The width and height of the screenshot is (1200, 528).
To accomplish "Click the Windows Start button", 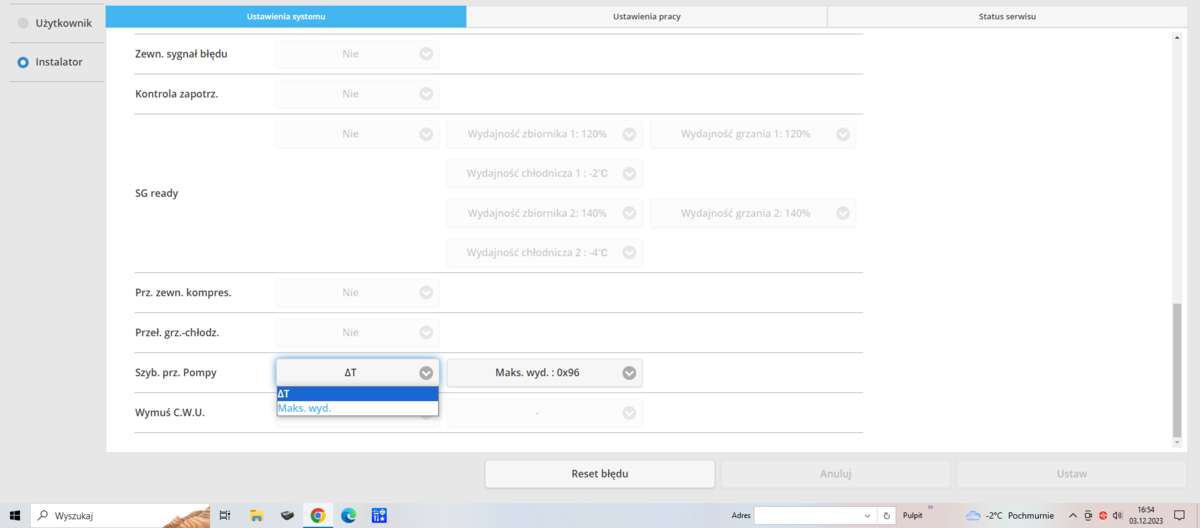I will (15, 515).
